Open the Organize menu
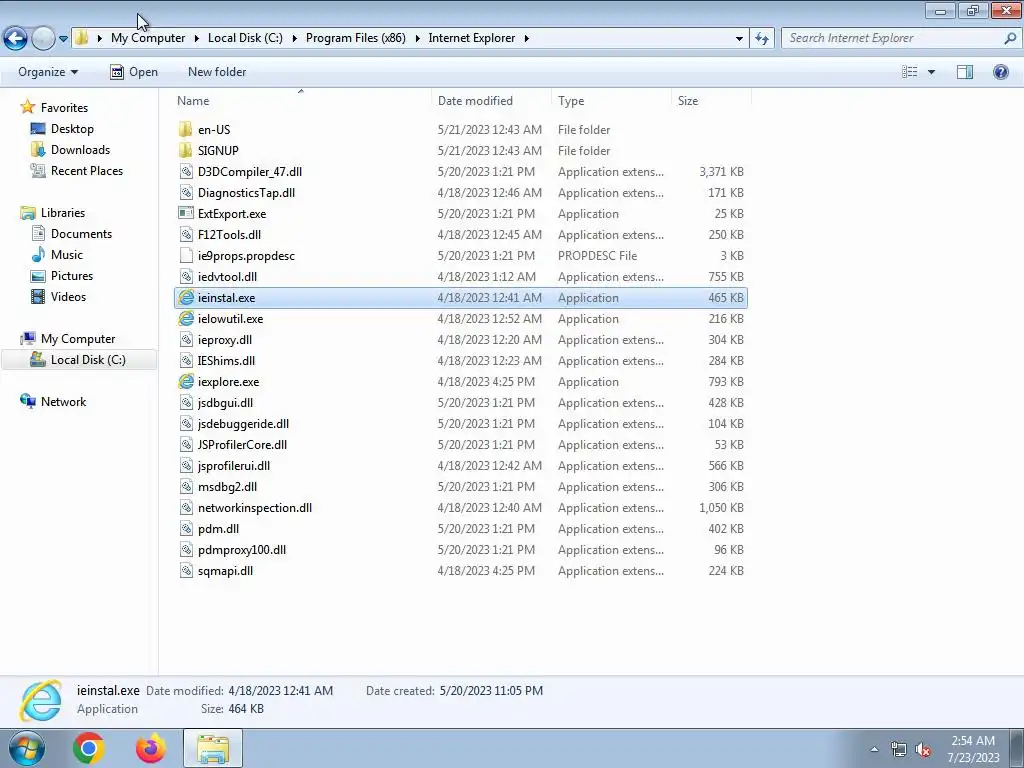The height and width of the screenshot is (768, 1024). (x=48, y=72)
